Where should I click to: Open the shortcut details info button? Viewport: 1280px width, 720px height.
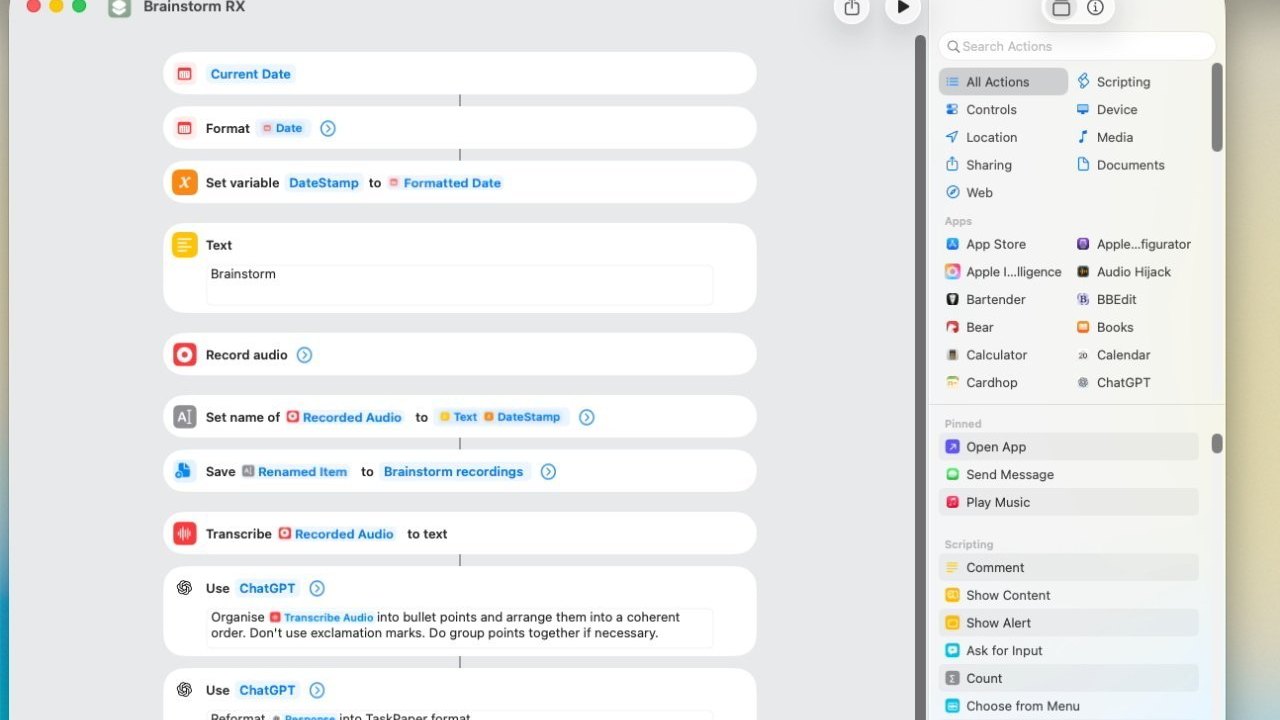pos(1095,8)
